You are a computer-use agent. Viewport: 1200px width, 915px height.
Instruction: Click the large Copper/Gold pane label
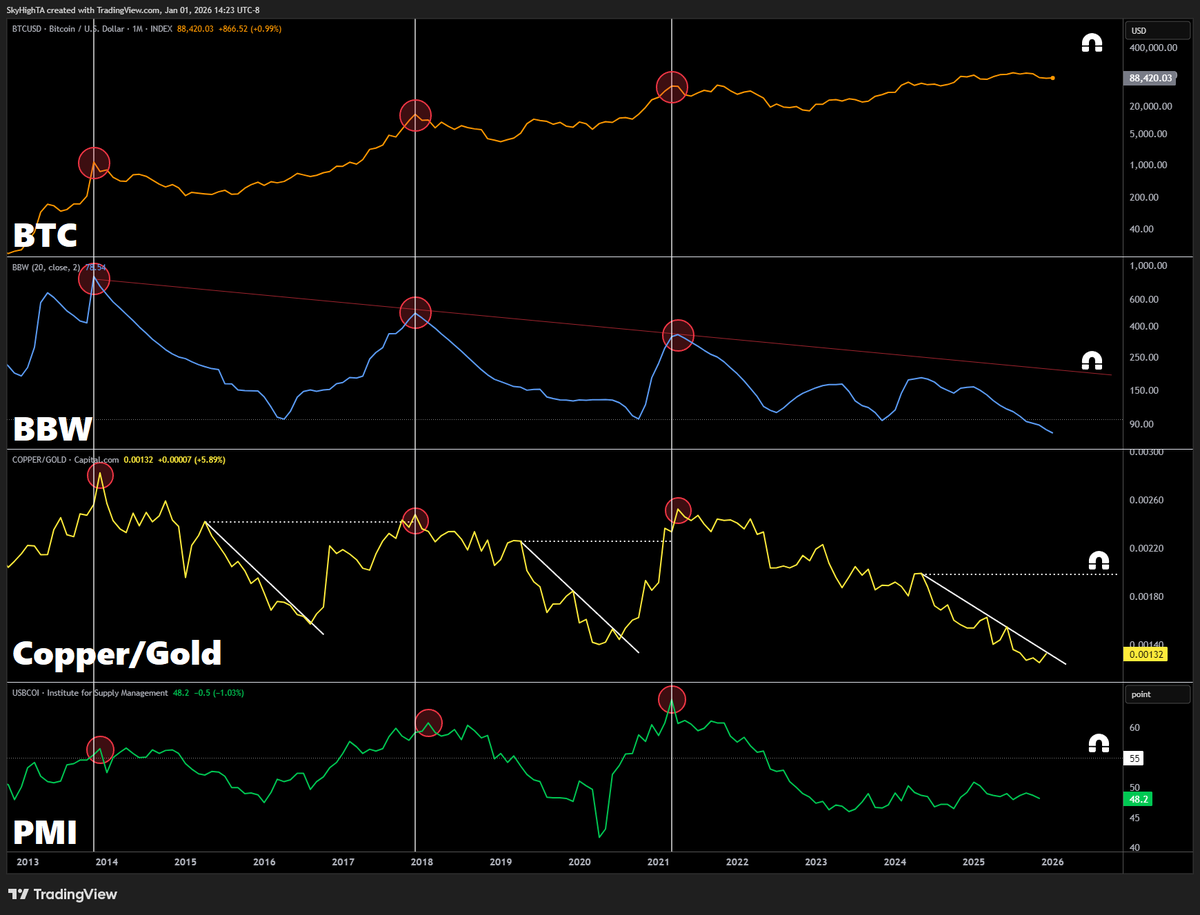(x=116, y=654)
